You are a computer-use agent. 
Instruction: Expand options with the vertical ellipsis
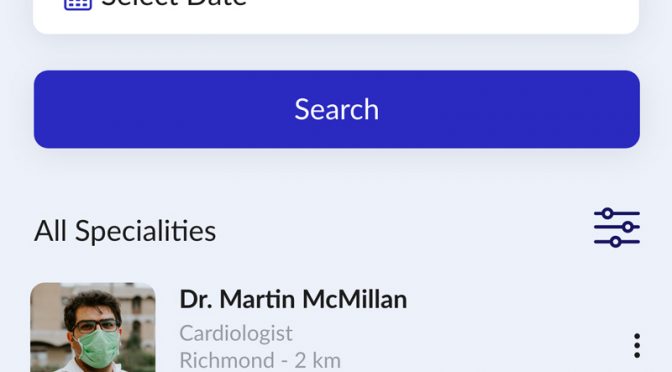(x=637, y=345)
